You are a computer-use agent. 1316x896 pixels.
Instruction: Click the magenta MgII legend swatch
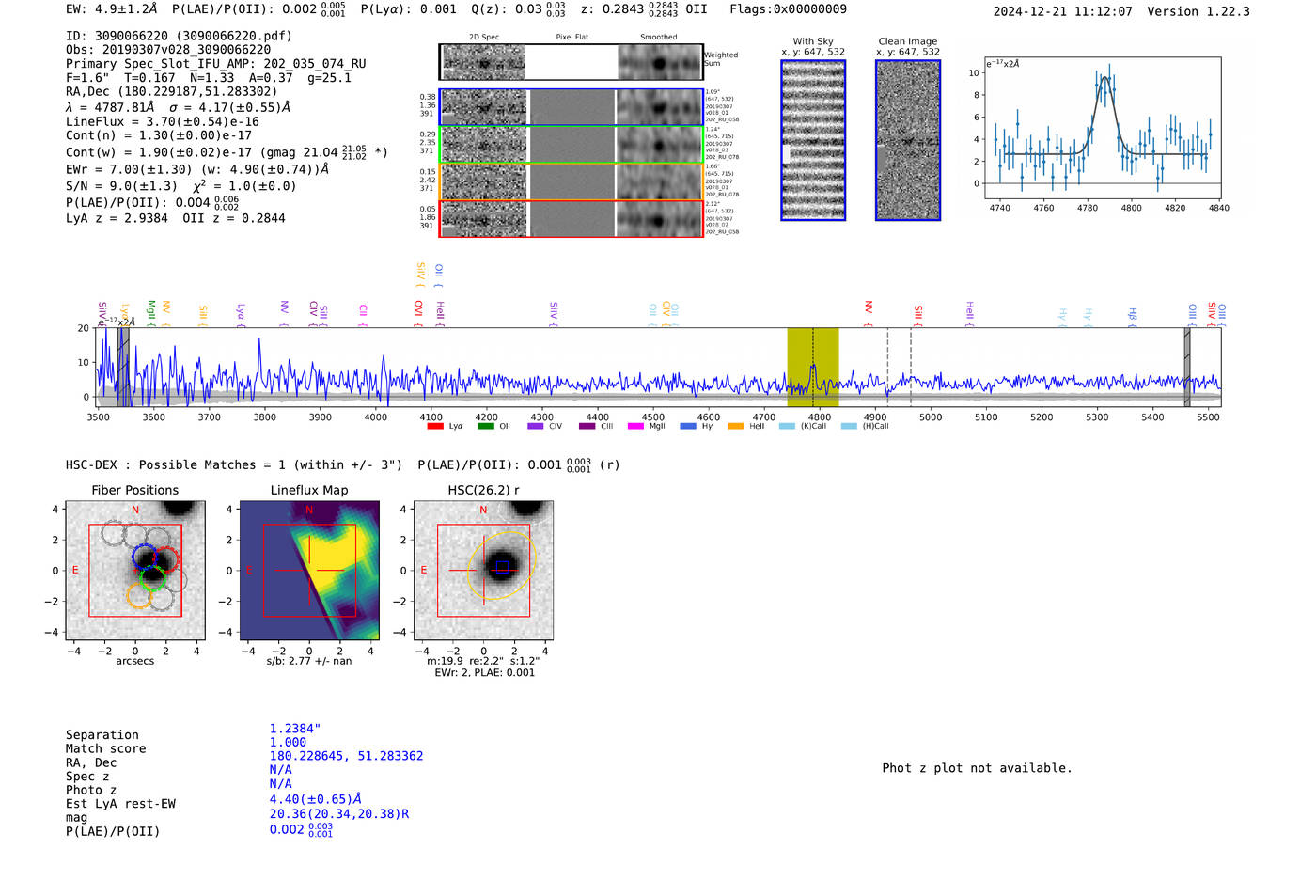(634, 426)
